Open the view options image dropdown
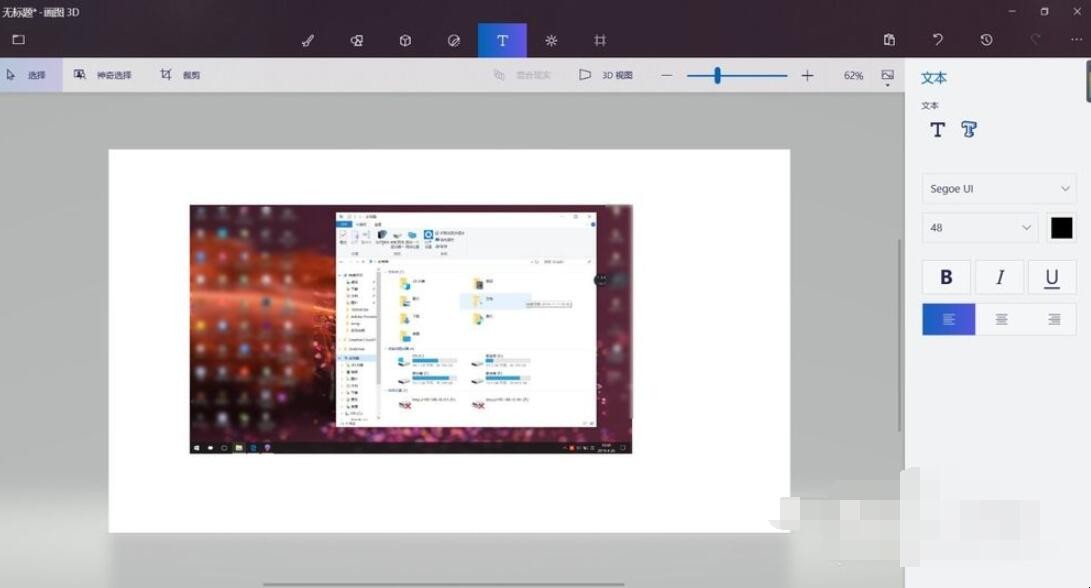 (888, 77)
